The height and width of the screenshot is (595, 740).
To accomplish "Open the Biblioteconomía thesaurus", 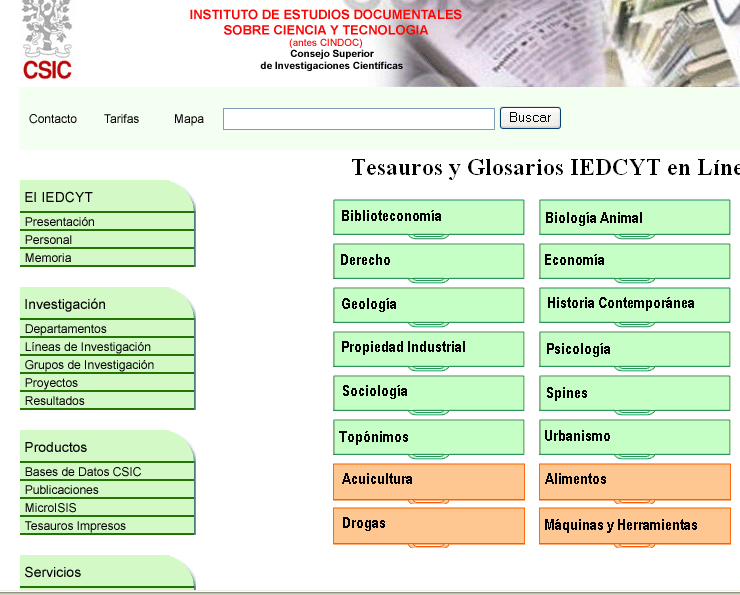I will tap(429, 217).
